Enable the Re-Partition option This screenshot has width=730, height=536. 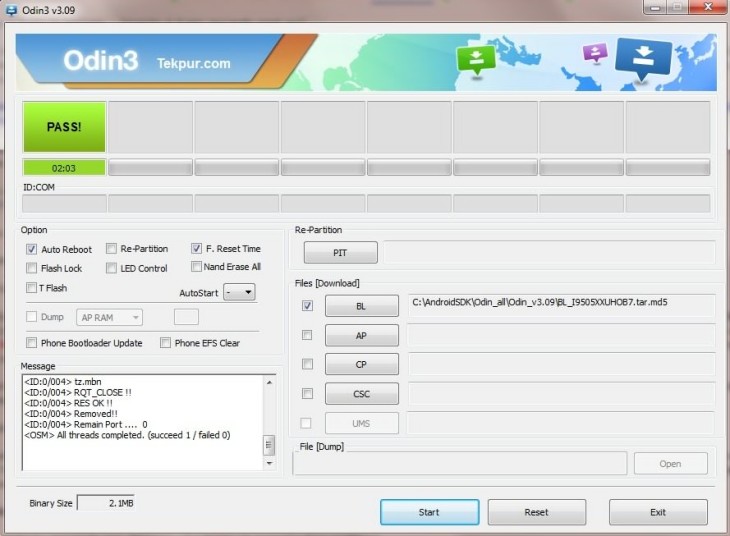click(111, 249)
